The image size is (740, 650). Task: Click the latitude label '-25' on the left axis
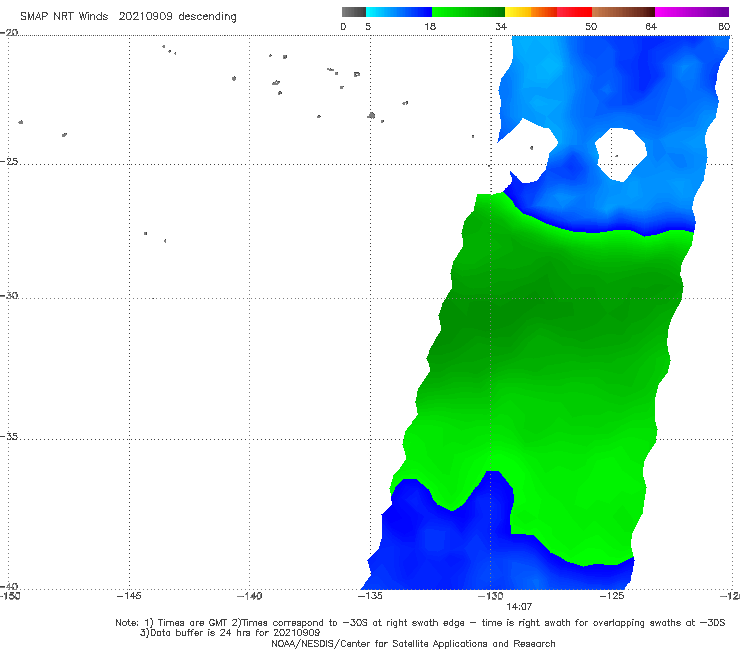coord(9,161)
